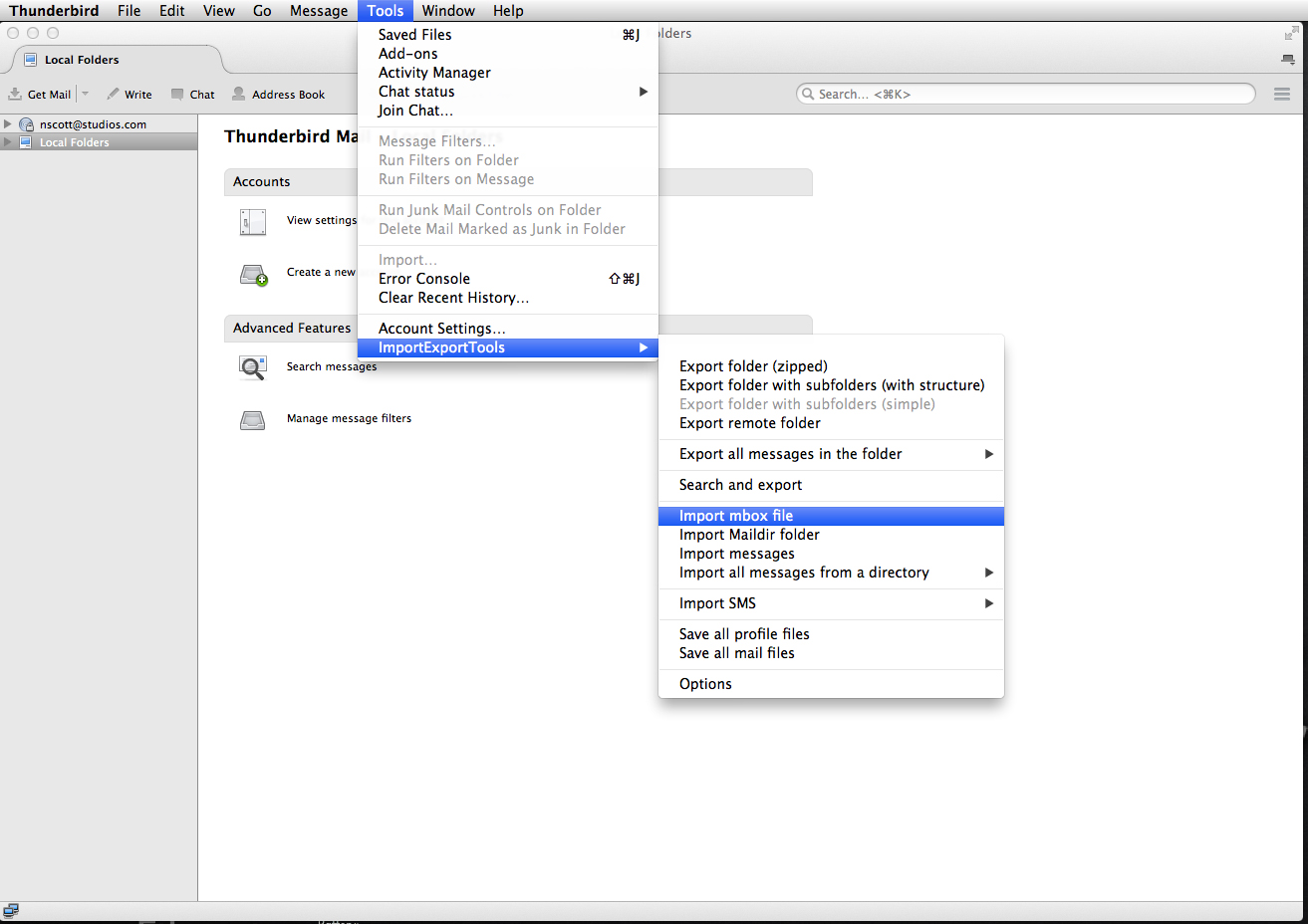Click the magnifier icon in search box
The height and width of the screenshot is (924, 1308).
click(x=808, y=94)
